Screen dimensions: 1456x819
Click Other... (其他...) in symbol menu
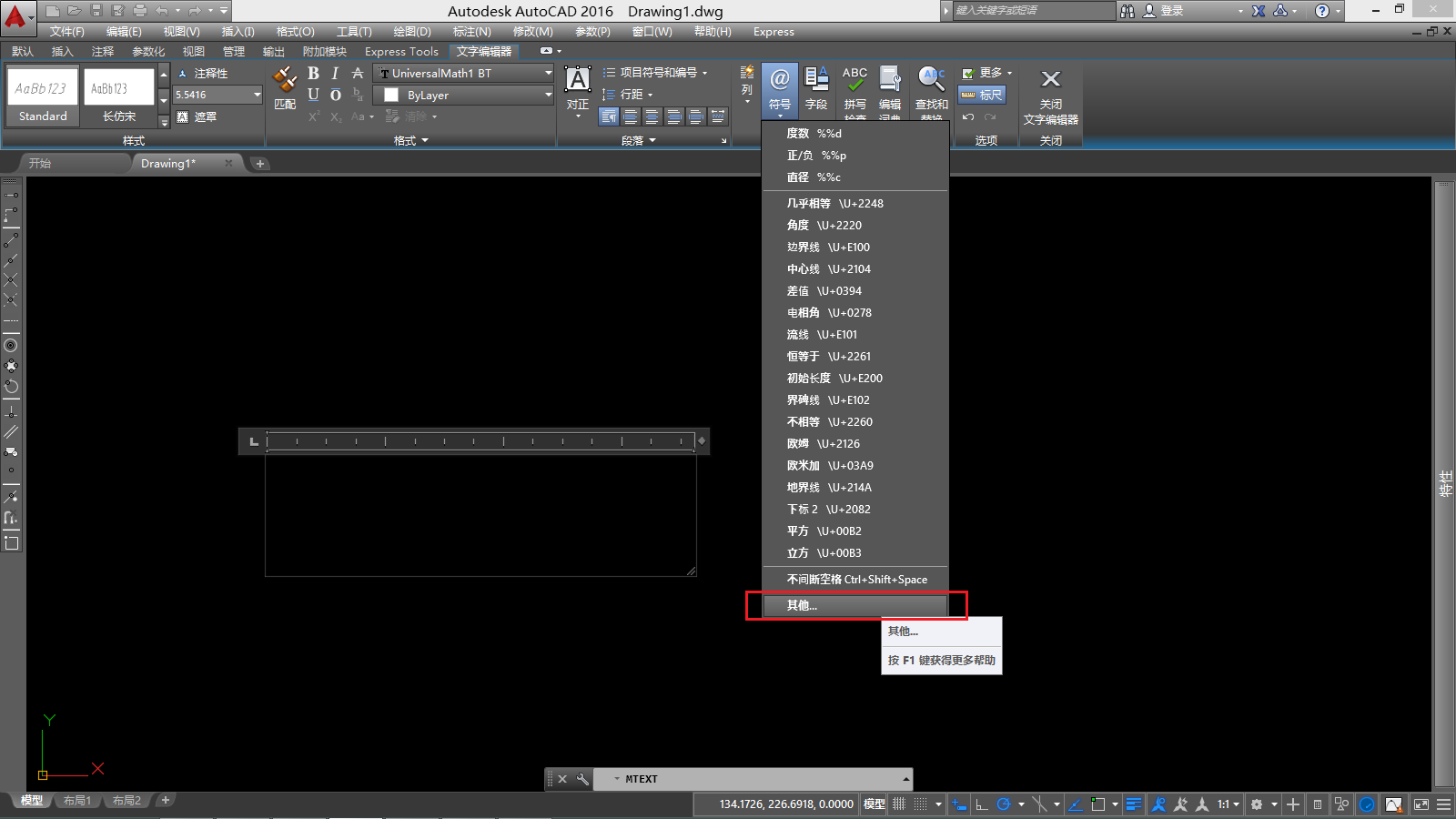(x=855, y=605)
